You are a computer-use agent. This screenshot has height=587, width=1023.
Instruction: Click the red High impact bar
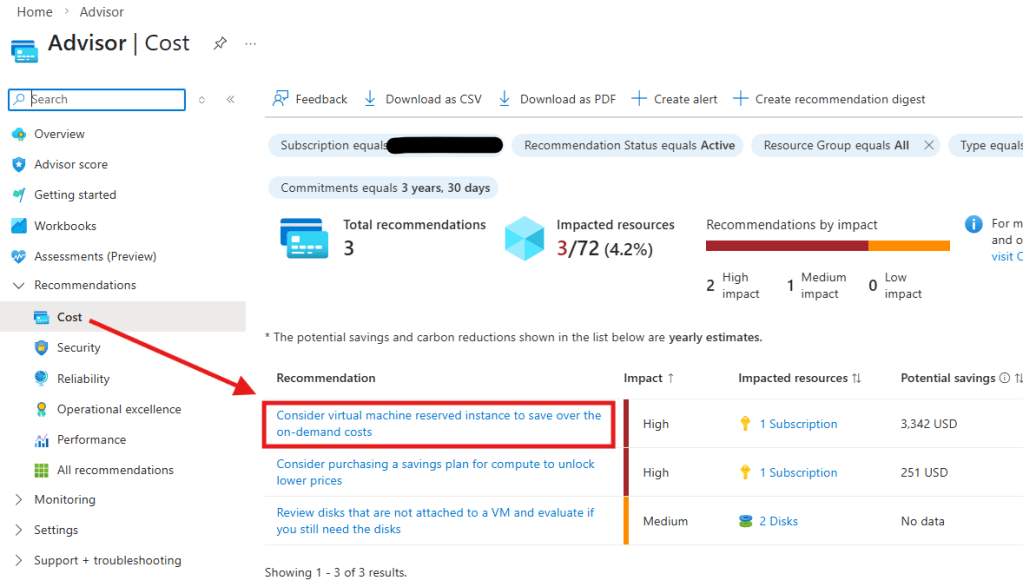coord(786,246)
